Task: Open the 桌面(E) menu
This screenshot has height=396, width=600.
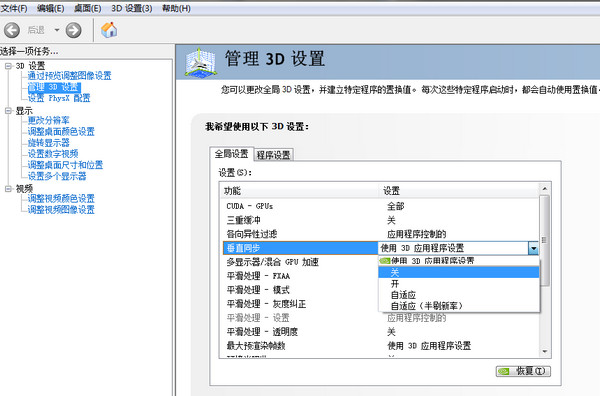Action: (87, 8)
